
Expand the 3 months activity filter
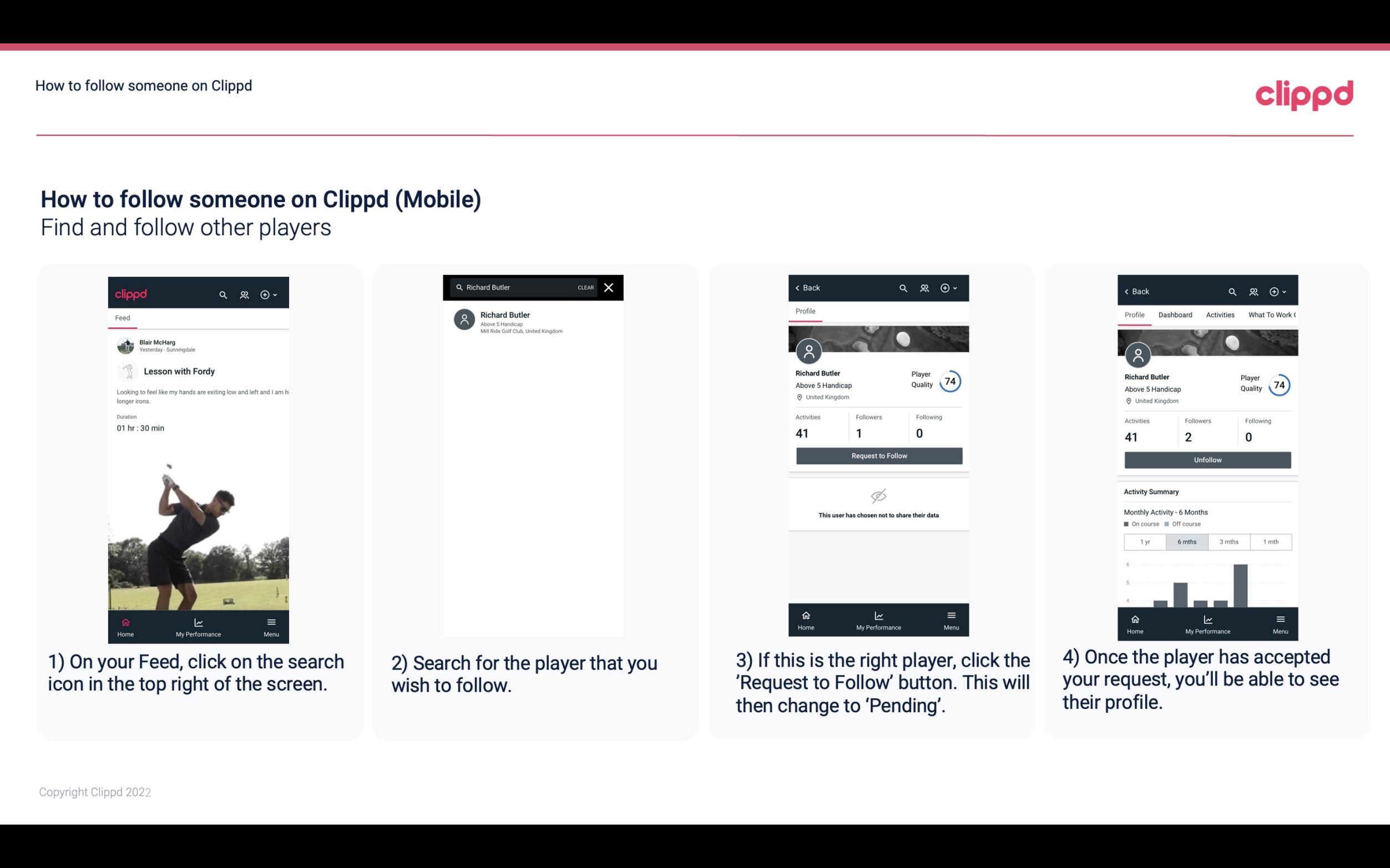pos(1228,541)
